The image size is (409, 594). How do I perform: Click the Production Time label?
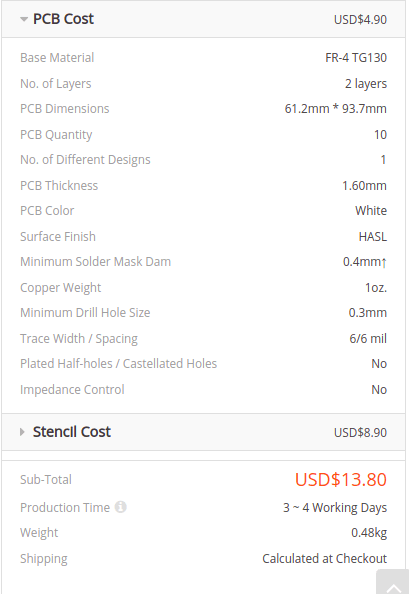point(65,507)
